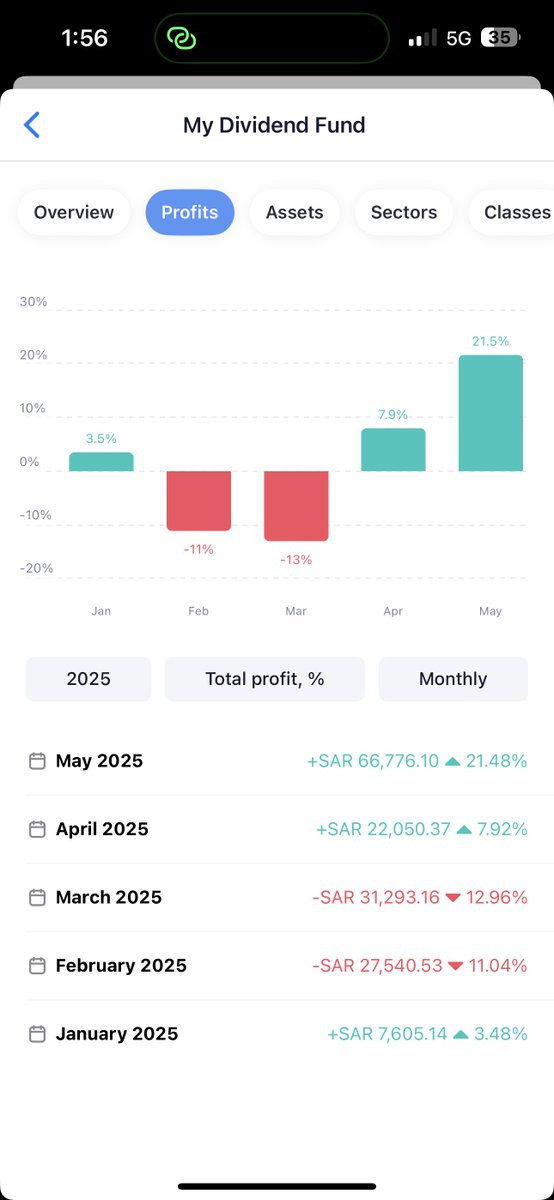Viewport: 554px width, 1200px height.
Task: Open the Total profit, % selector
Action: click(265, 679)
